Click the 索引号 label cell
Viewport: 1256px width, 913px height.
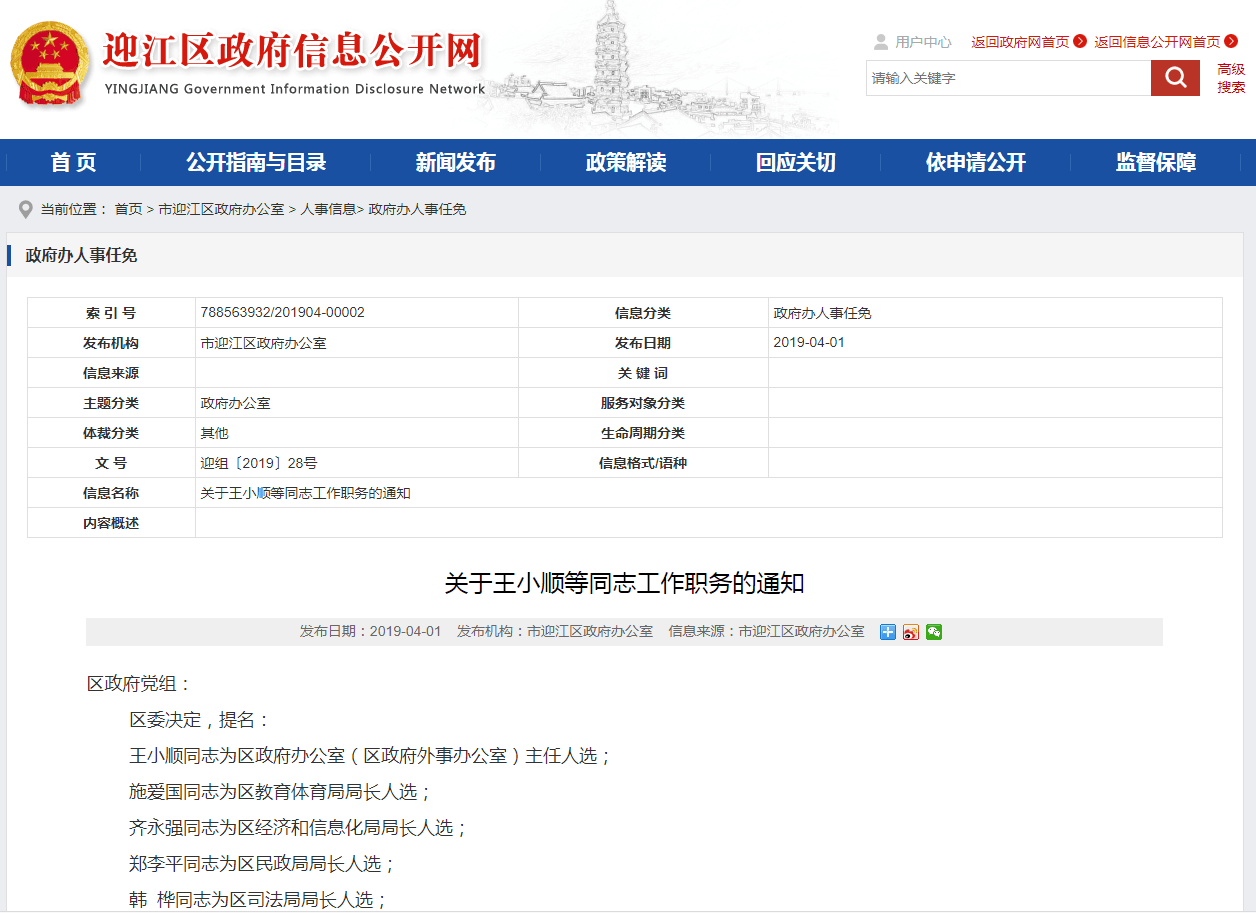coord(111,313)
